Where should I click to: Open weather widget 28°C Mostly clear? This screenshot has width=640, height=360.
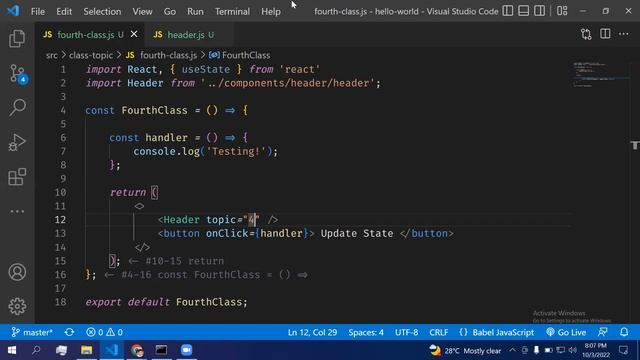click(x=465, y=350)
